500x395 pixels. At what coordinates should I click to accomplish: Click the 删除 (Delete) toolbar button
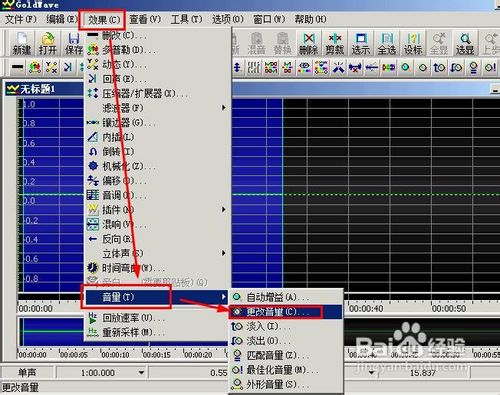[308, 43]
